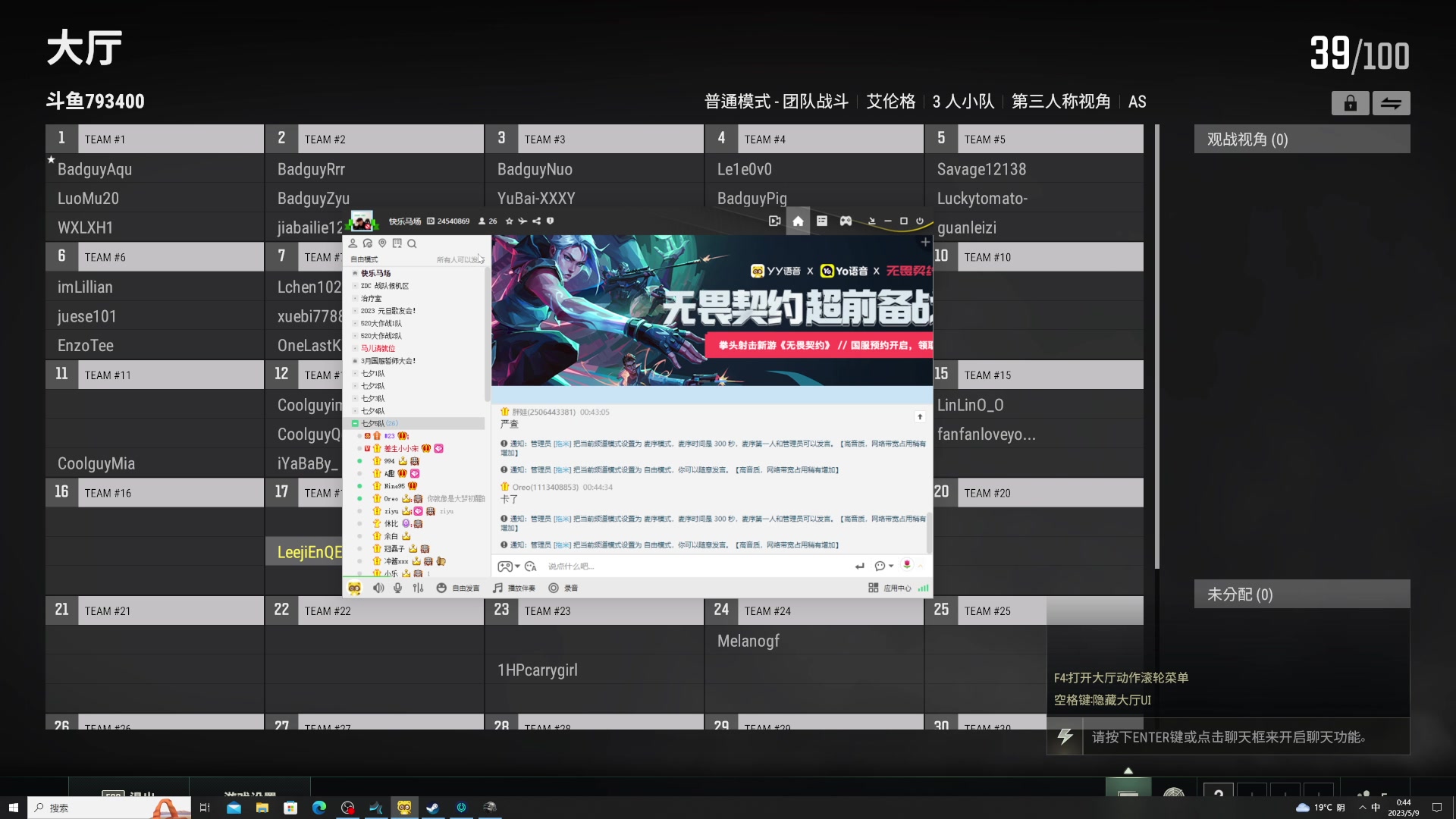Click the 观战视角 (0) spectator header

click(1302, 139)
